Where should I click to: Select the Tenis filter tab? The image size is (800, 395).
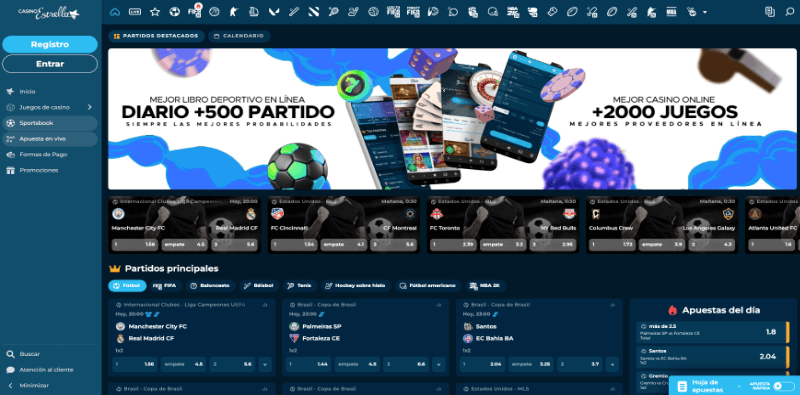301,286
